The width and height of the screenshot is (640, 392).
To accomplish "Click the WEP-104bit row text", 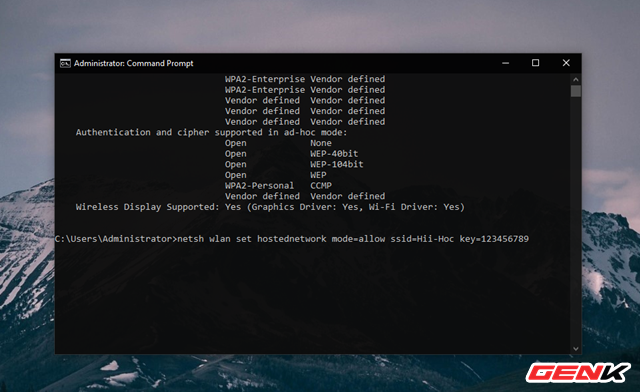I will click(294, 165).
